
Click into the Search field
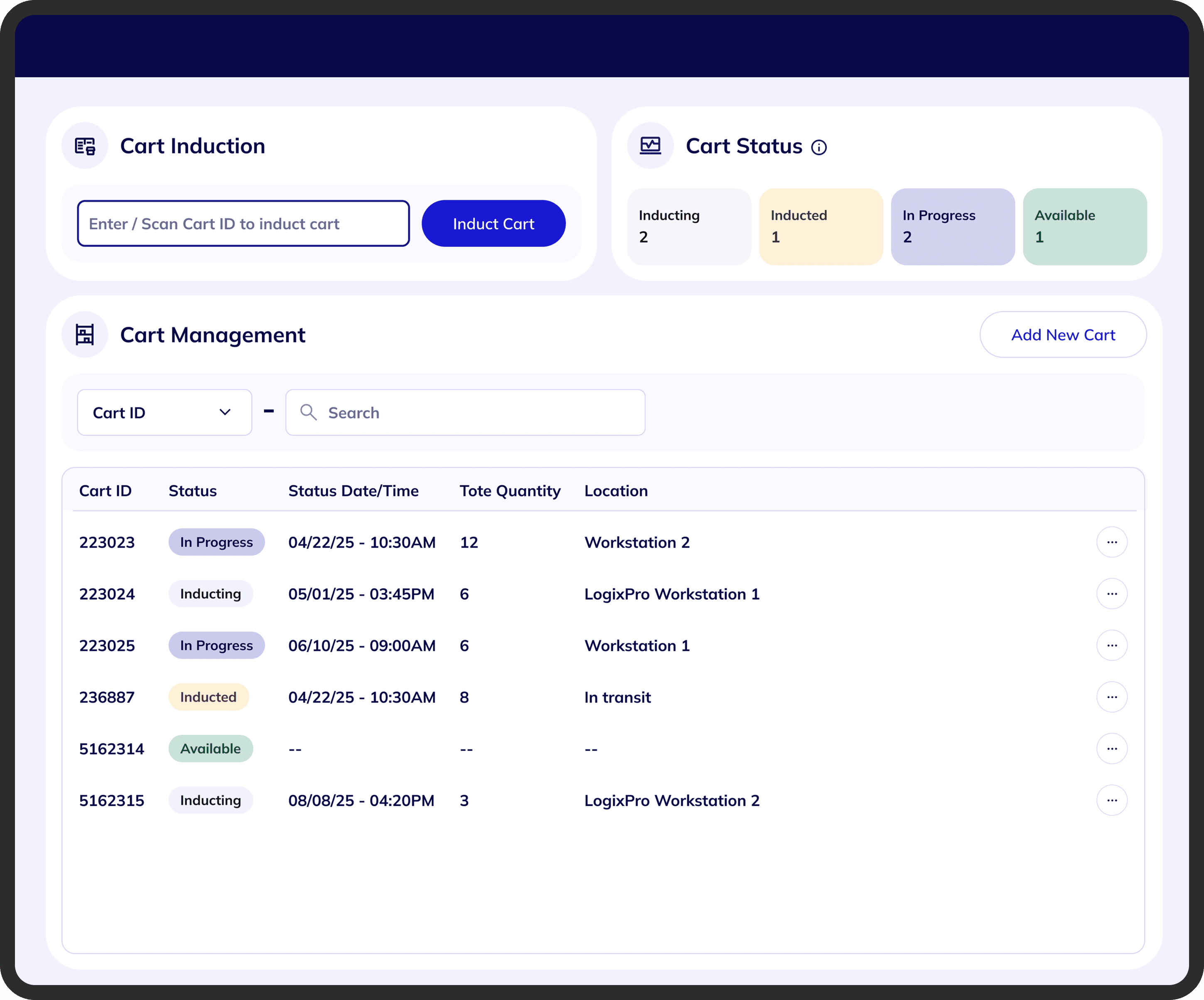click(x=466, y=412)
